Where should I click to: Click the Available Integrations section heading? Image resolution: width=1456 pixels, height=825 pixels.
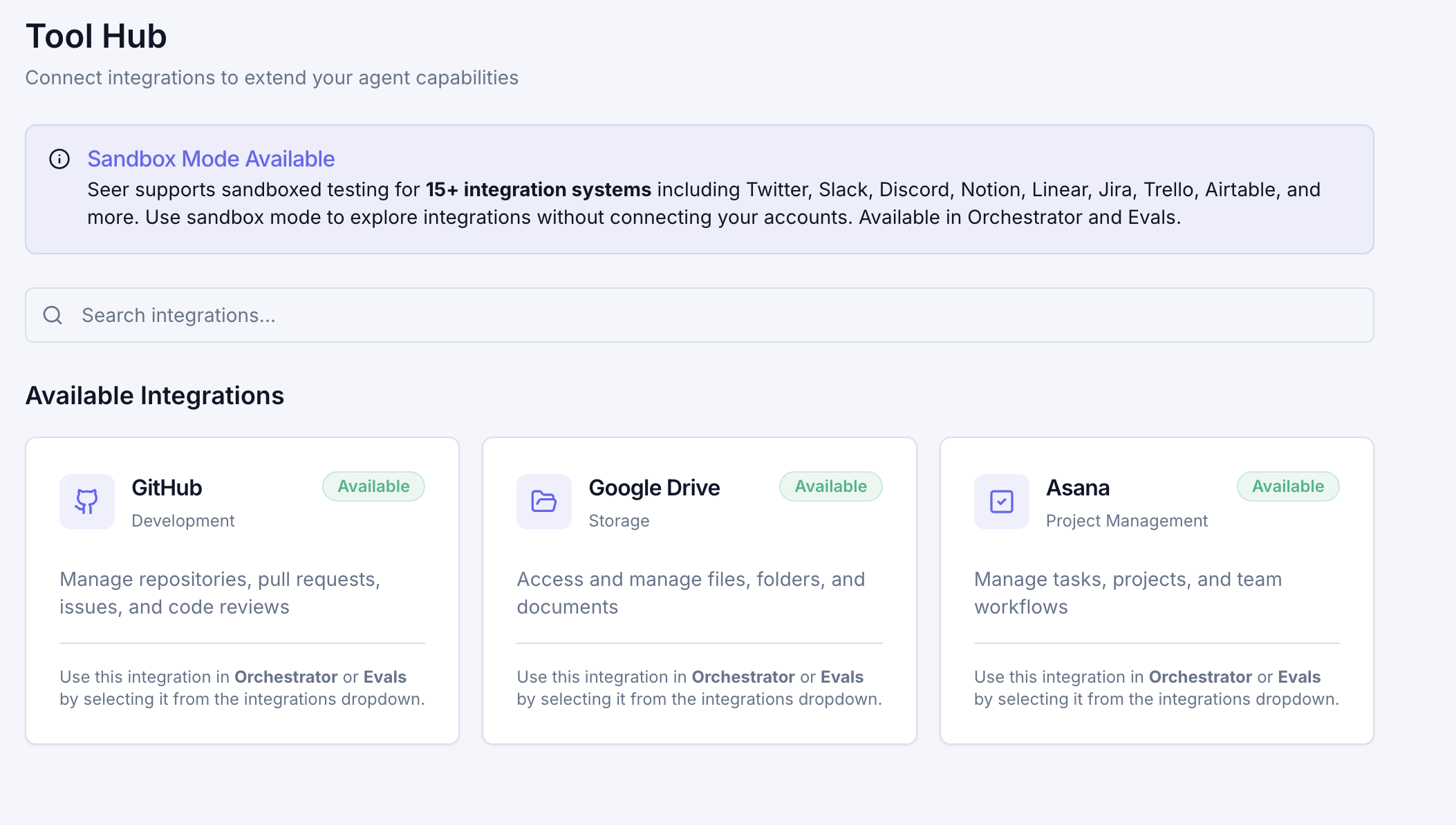pyautogui.click(x=154, y=395)
